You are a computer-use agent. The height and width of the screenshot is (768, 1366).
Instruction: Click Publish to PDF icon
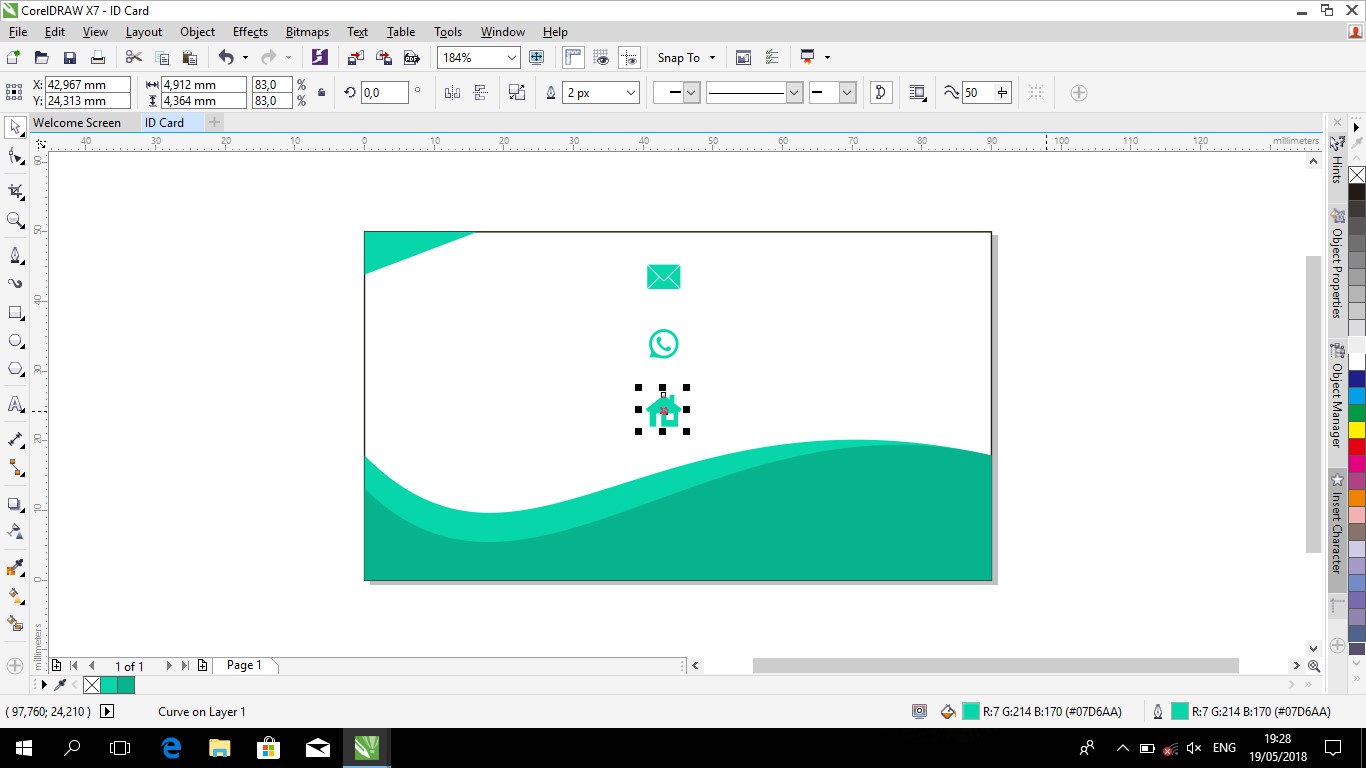pyautogui.click(x=411, y=58)
